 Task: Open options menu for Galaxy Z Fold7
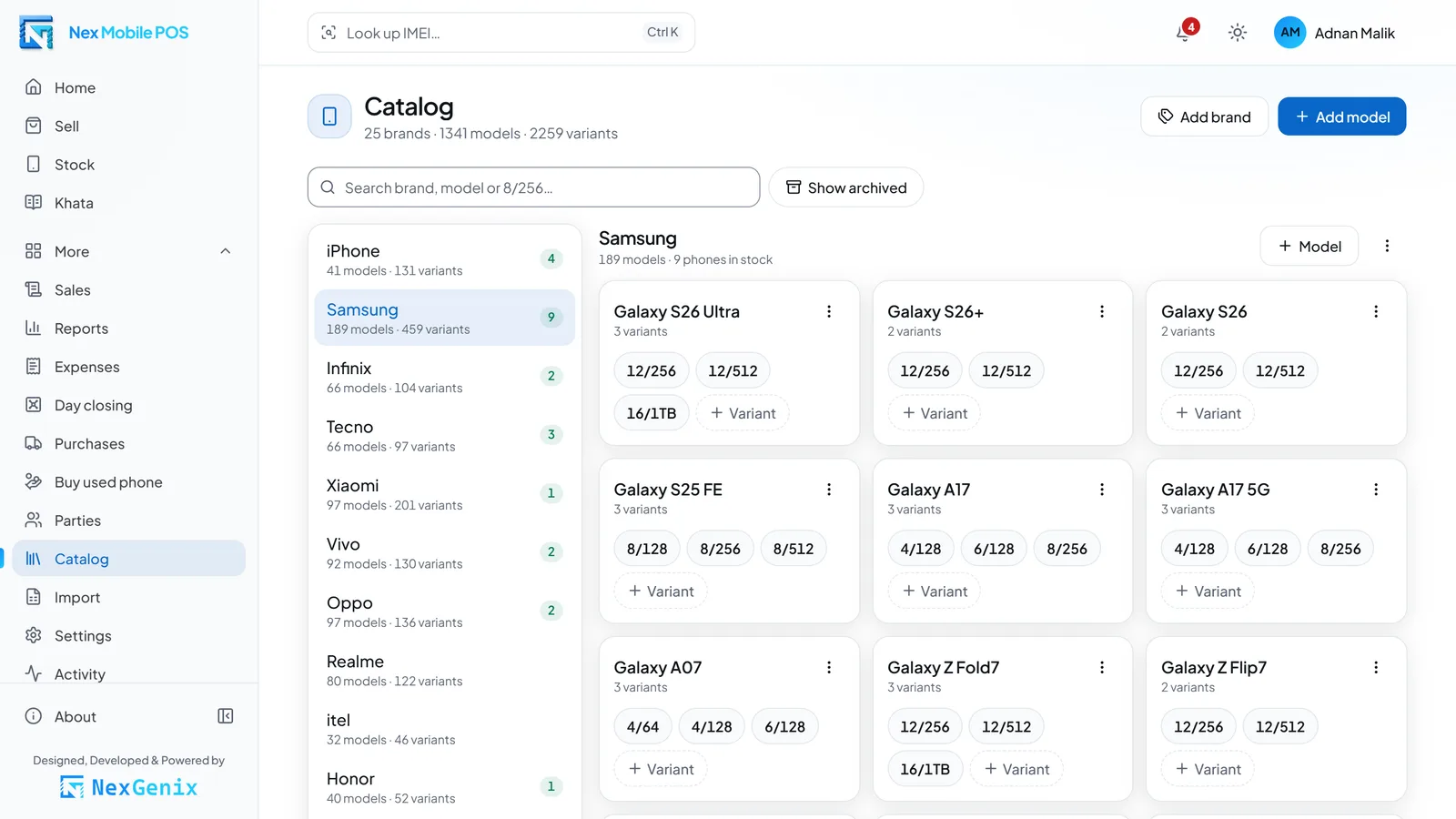coord(1102,667)
